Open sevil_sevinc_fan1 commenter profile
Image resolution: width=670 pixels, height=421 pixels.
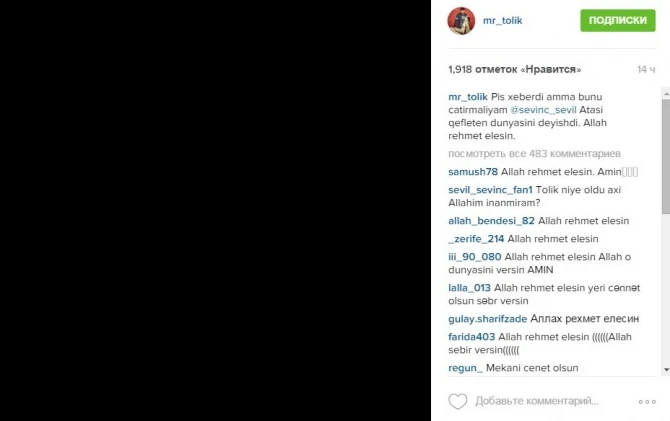490,190
